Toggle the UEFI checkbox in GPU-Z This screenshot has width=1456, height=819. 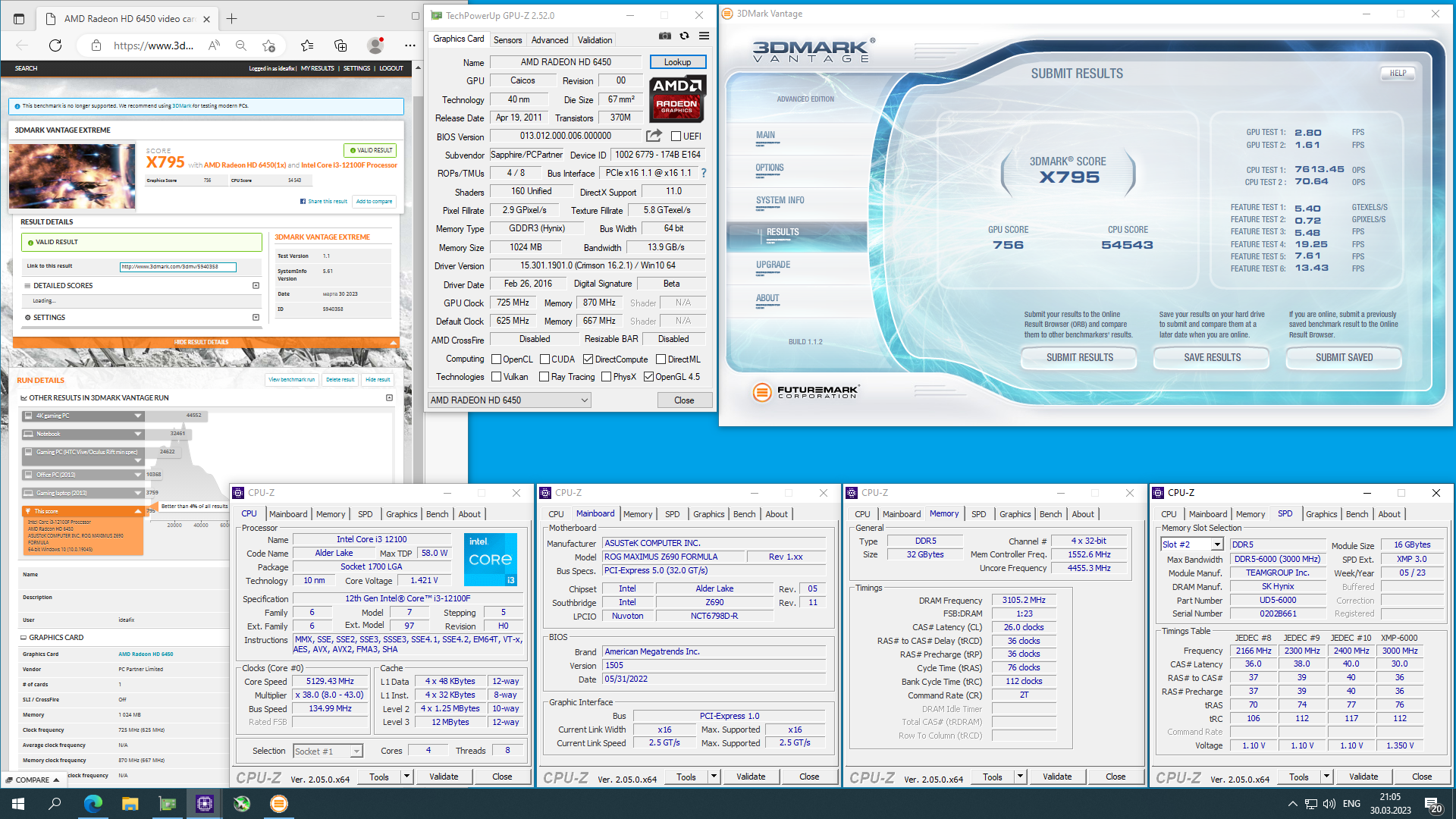tap(676, 136)
